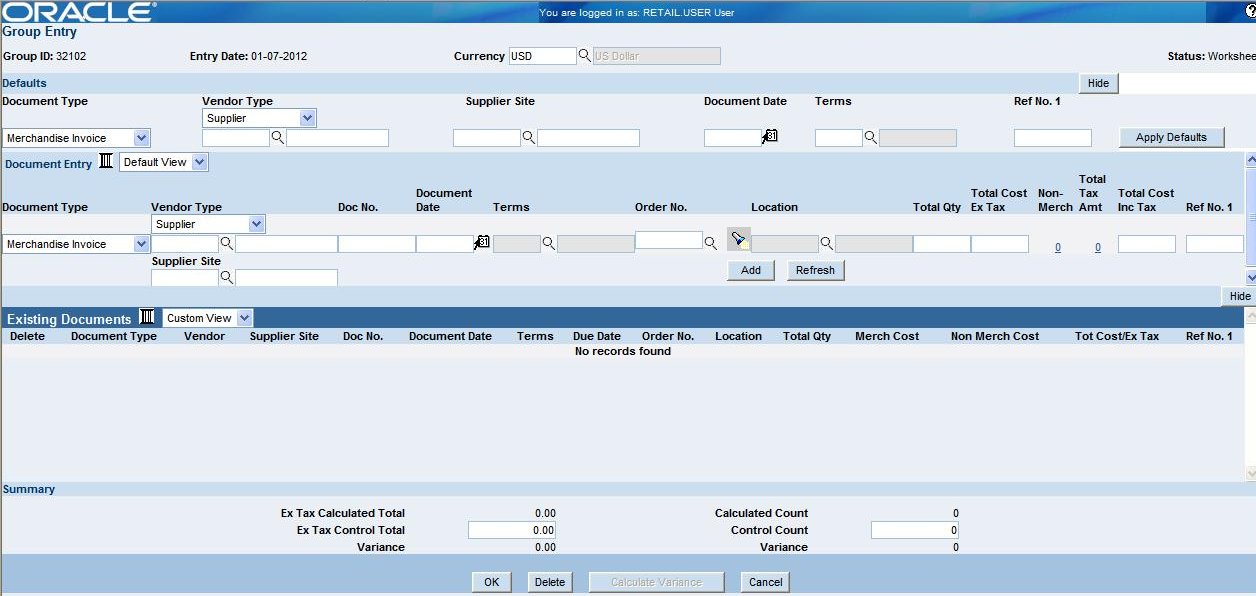1256x596 pixels.
Task: Click the Currency USD input field
Action: pos(543,56)
